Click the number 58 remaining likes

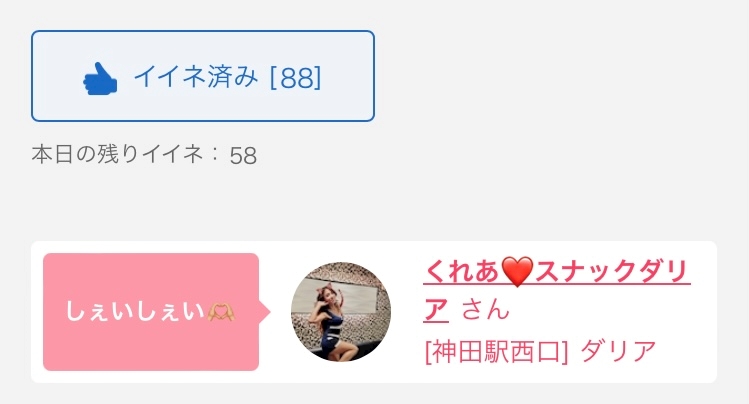click(x=243, y=156)
